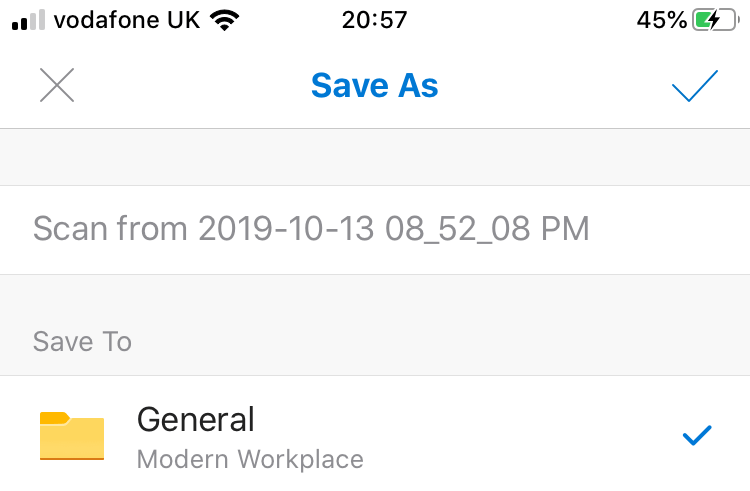Screen dimensions: 750x491
Task: Tap the header bar between X and 'Save As'
Action: point(190,86)
